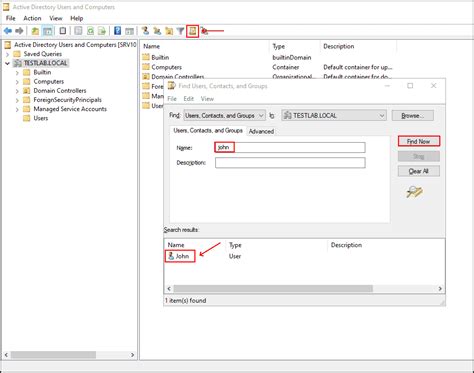Toggle the Show/Hide Action Pane icon
The width and height of the screenshot is (474, 373).
coord(129,31)
